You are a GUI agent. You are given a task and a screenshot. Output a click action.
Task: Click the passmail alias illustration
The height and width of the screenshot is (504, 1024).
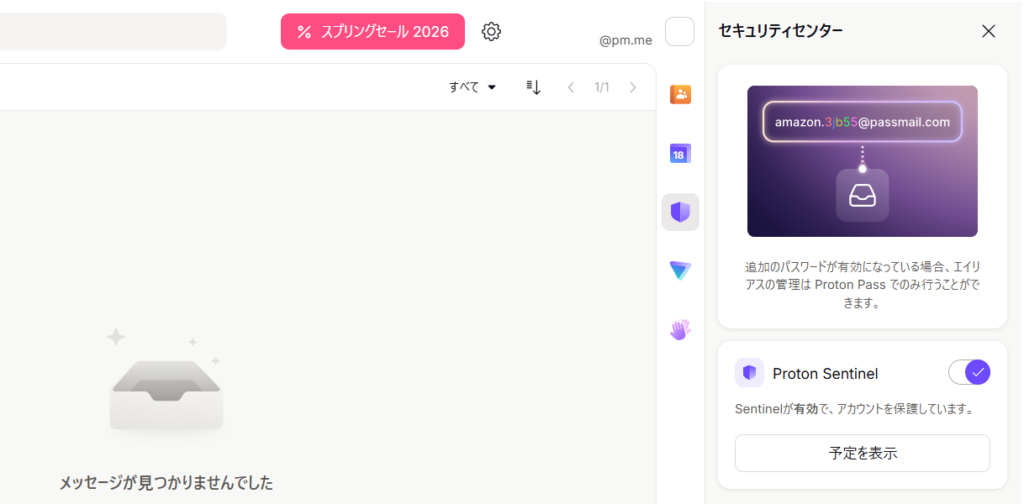pos(862,161)
